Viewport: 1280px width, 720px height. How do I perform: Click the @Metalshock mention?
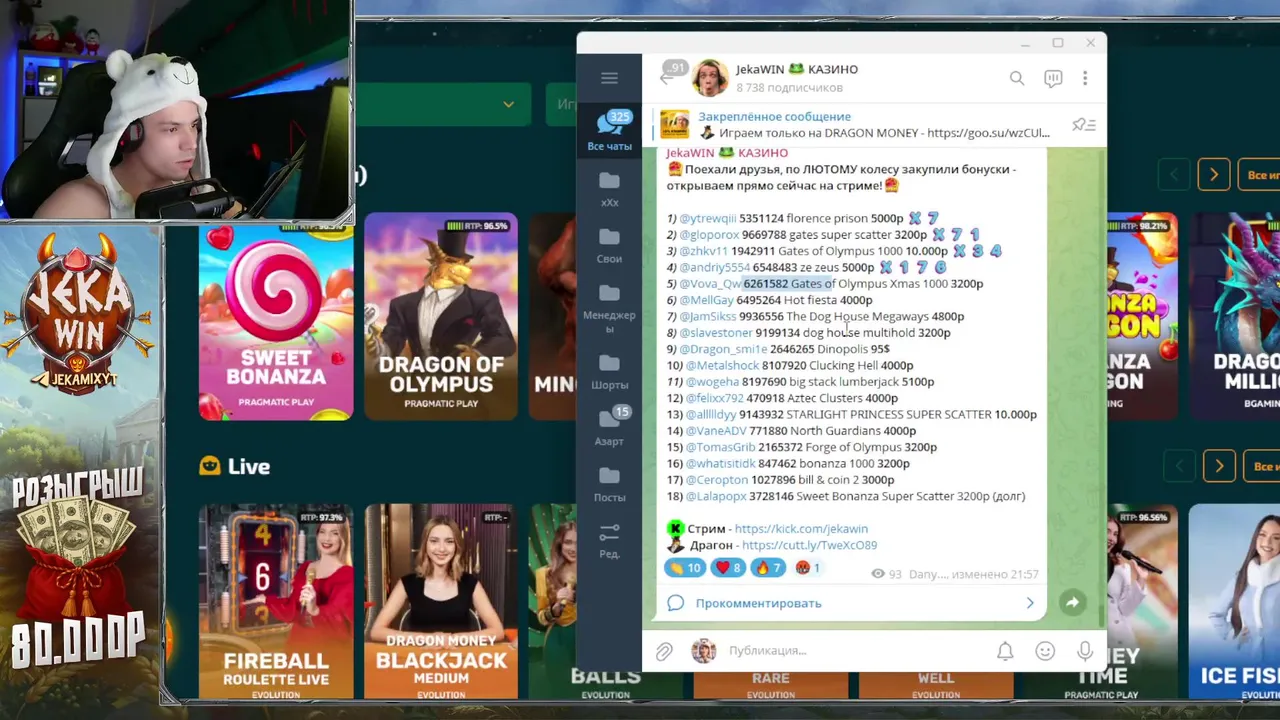pos(722,365)
